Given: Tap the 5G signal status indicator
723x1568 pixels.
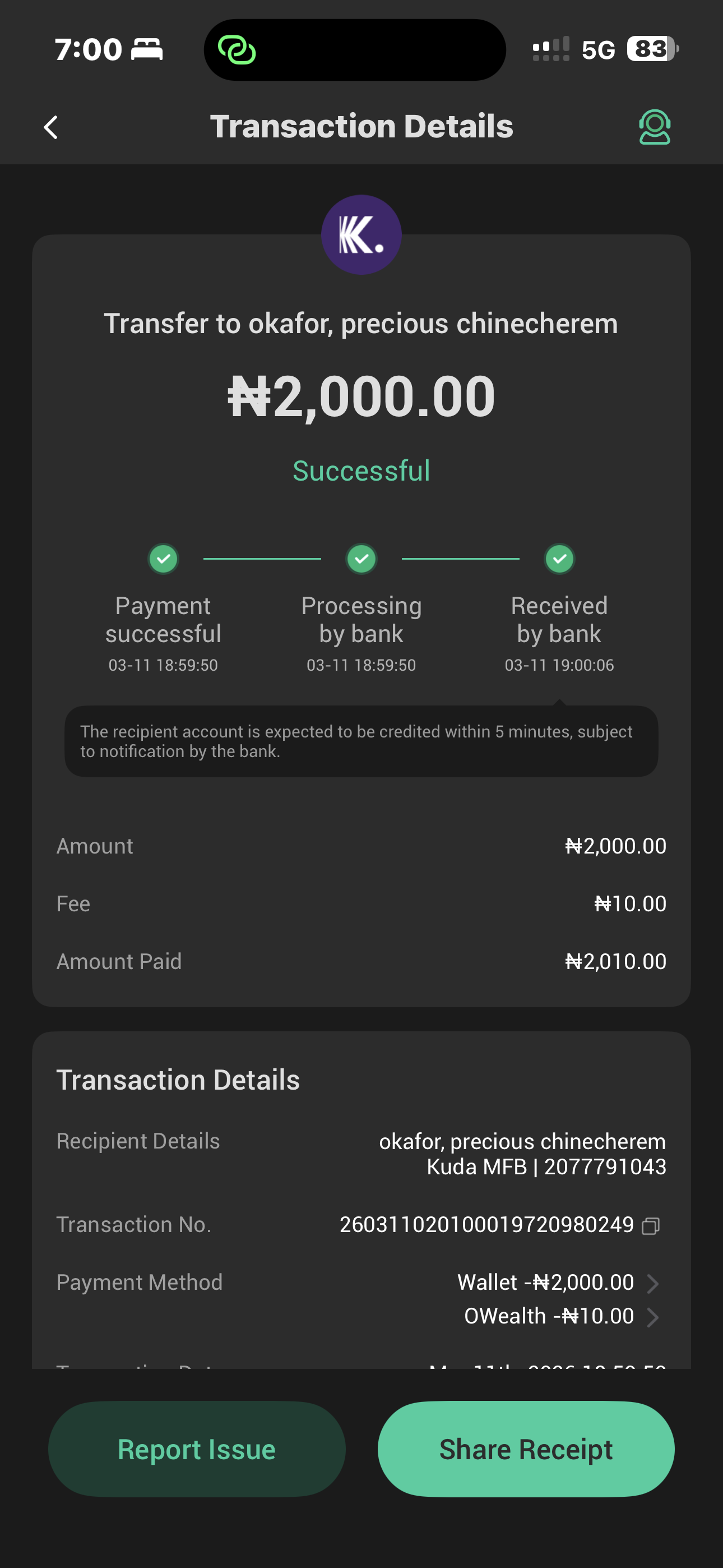Looking at the screenshot, I should point(597,50).
